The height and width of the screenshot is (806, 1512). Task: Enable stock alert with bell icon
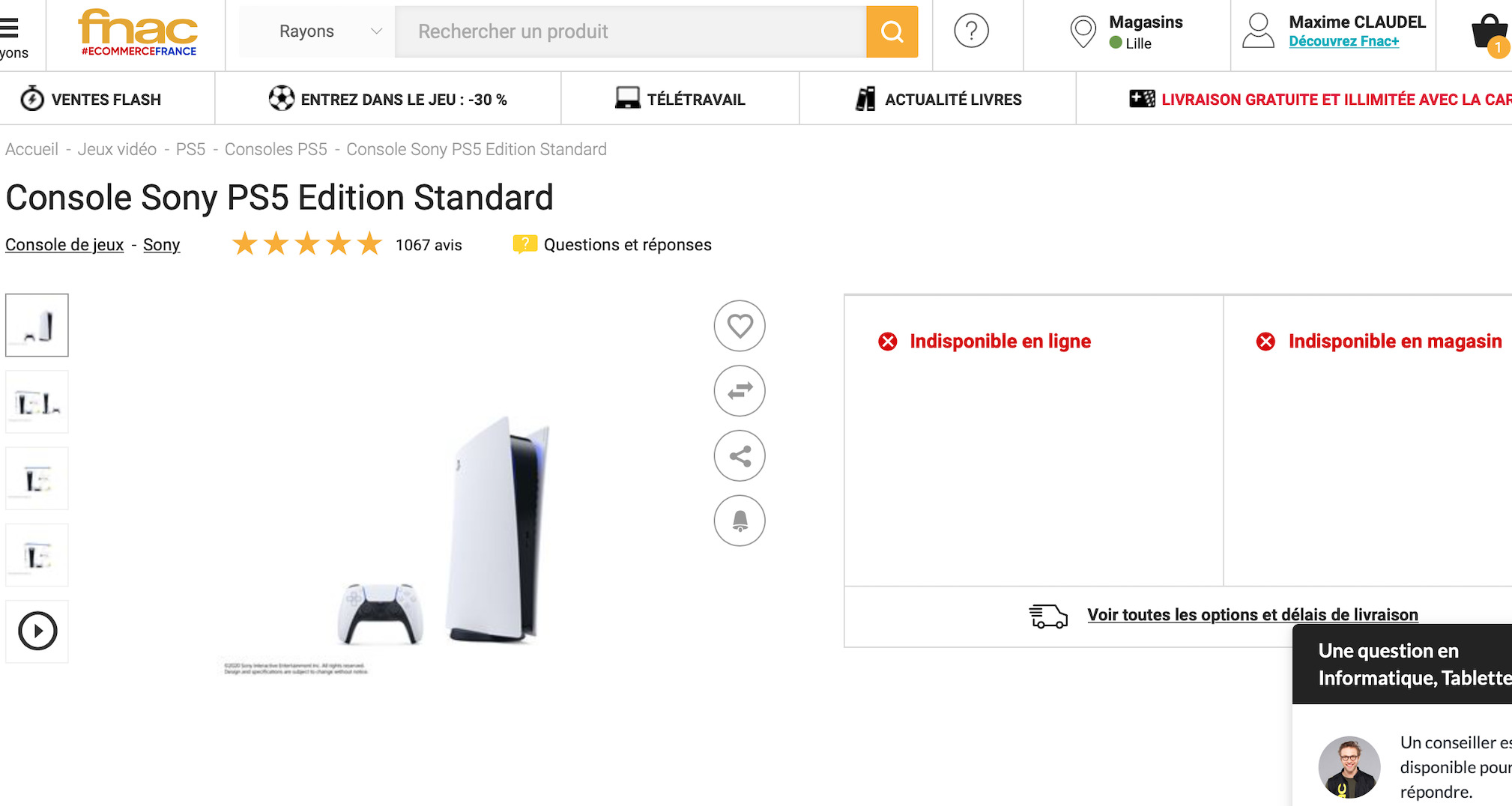click(x=740, y=521)
